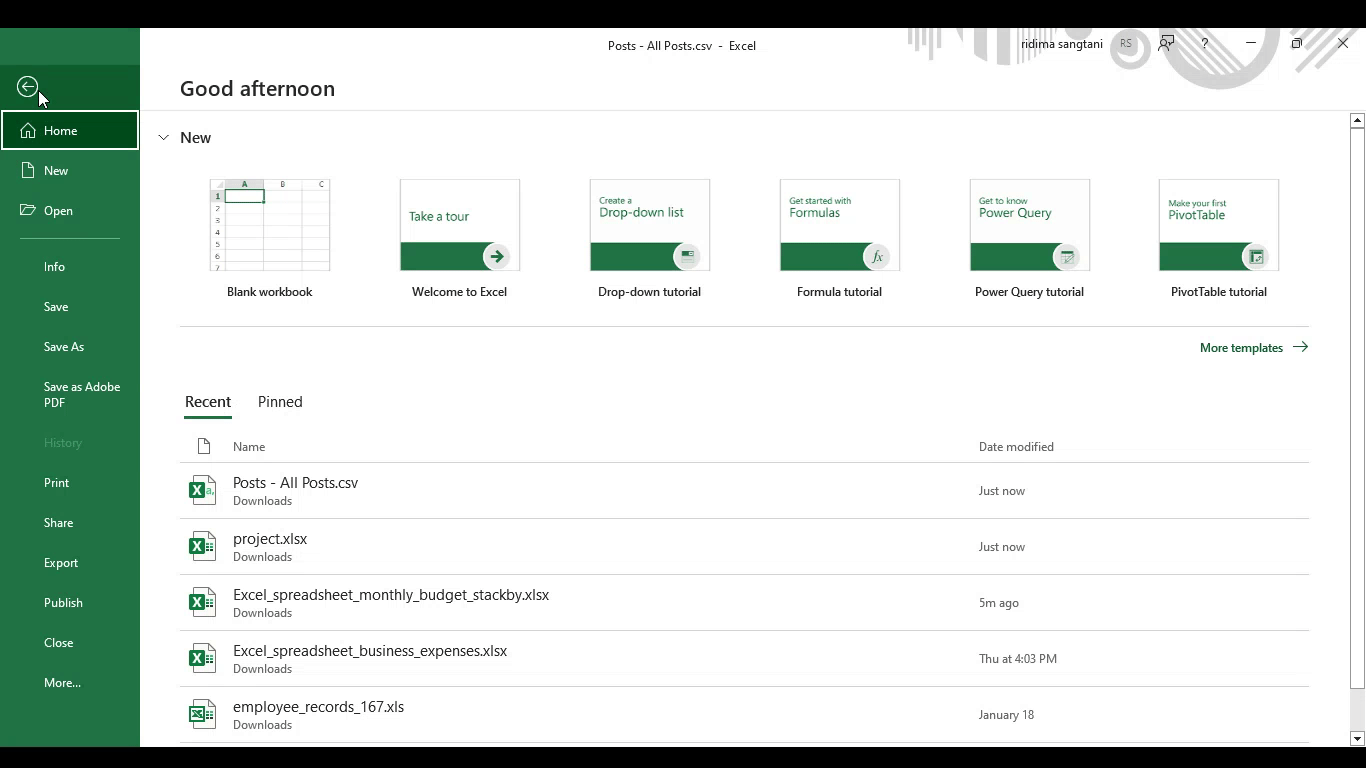
Task: Create a Blank workbook
Action: (270, 239)
